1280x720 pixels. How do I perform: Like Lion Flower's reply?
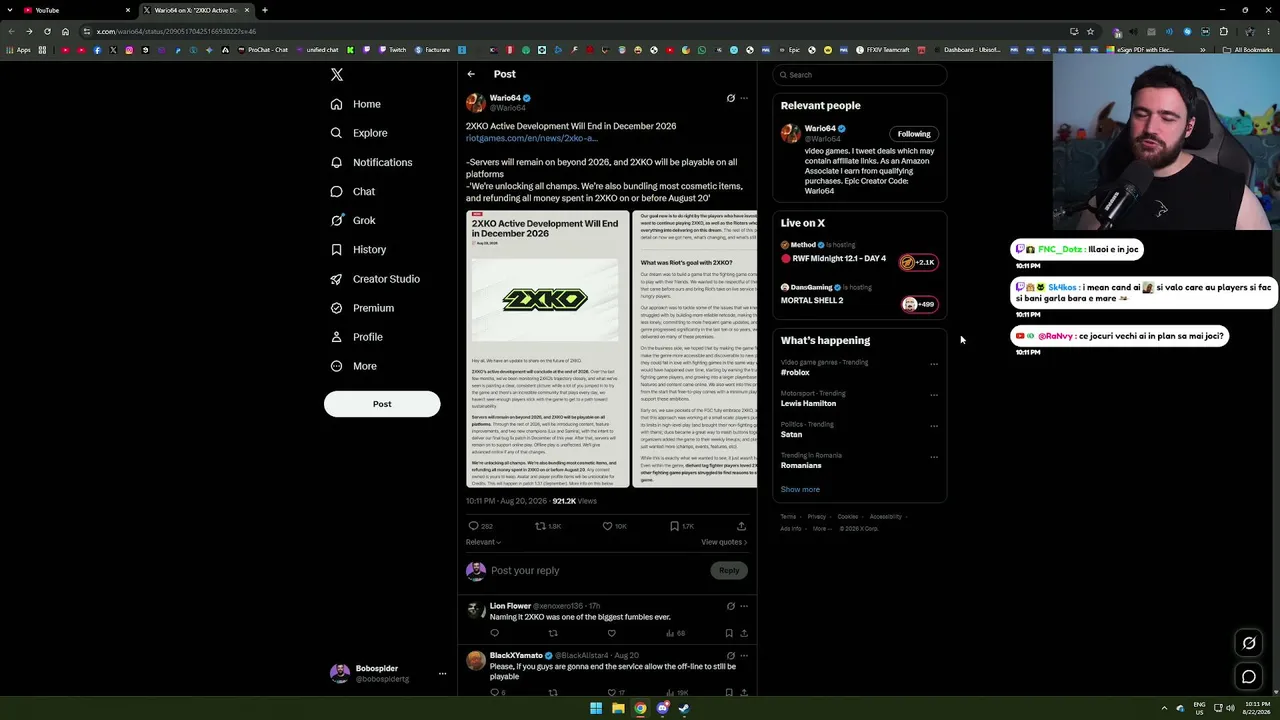click(x=612, y=633)
